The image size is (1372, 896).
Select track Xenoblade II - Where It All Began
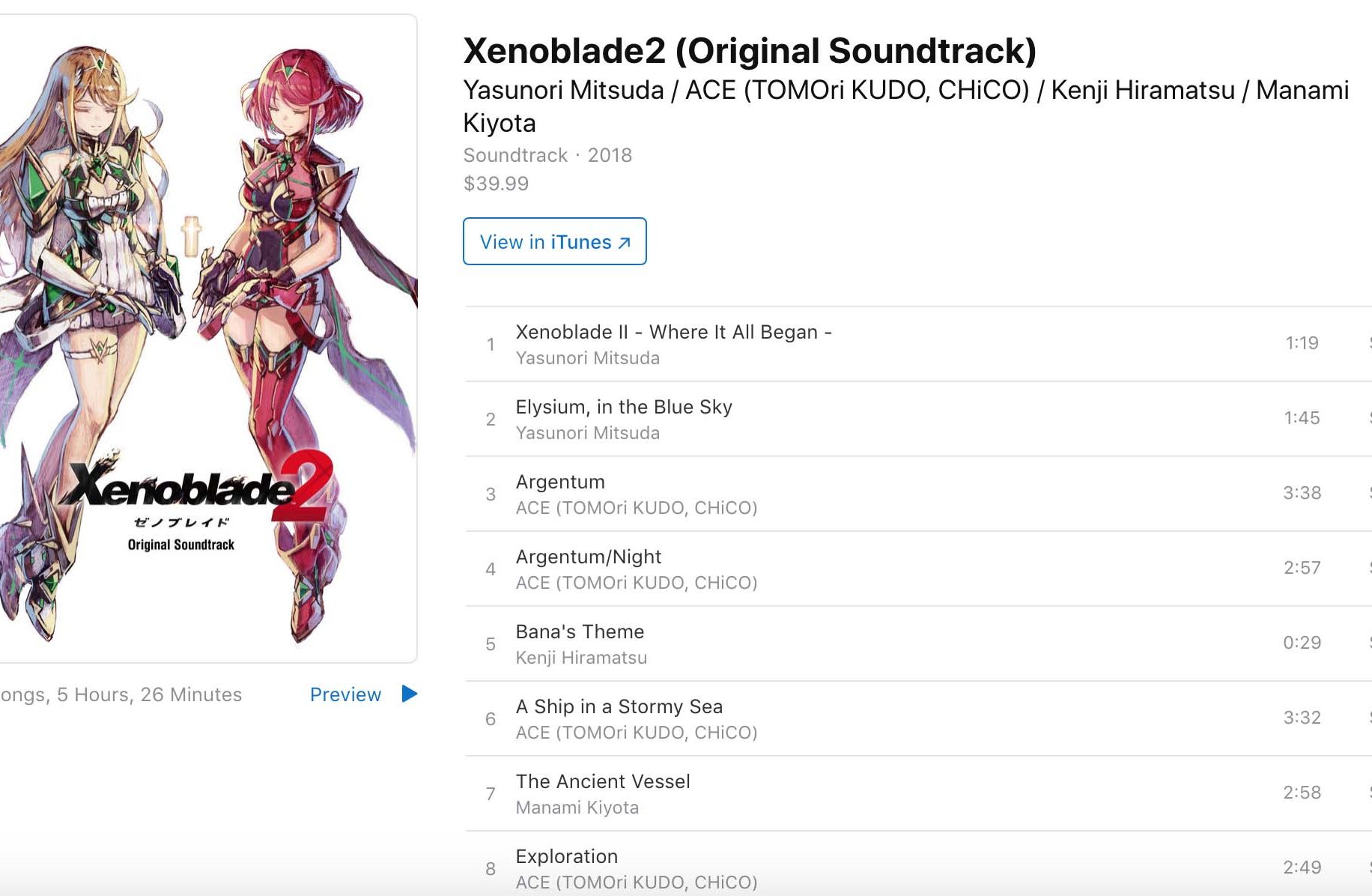click(673, 332)
